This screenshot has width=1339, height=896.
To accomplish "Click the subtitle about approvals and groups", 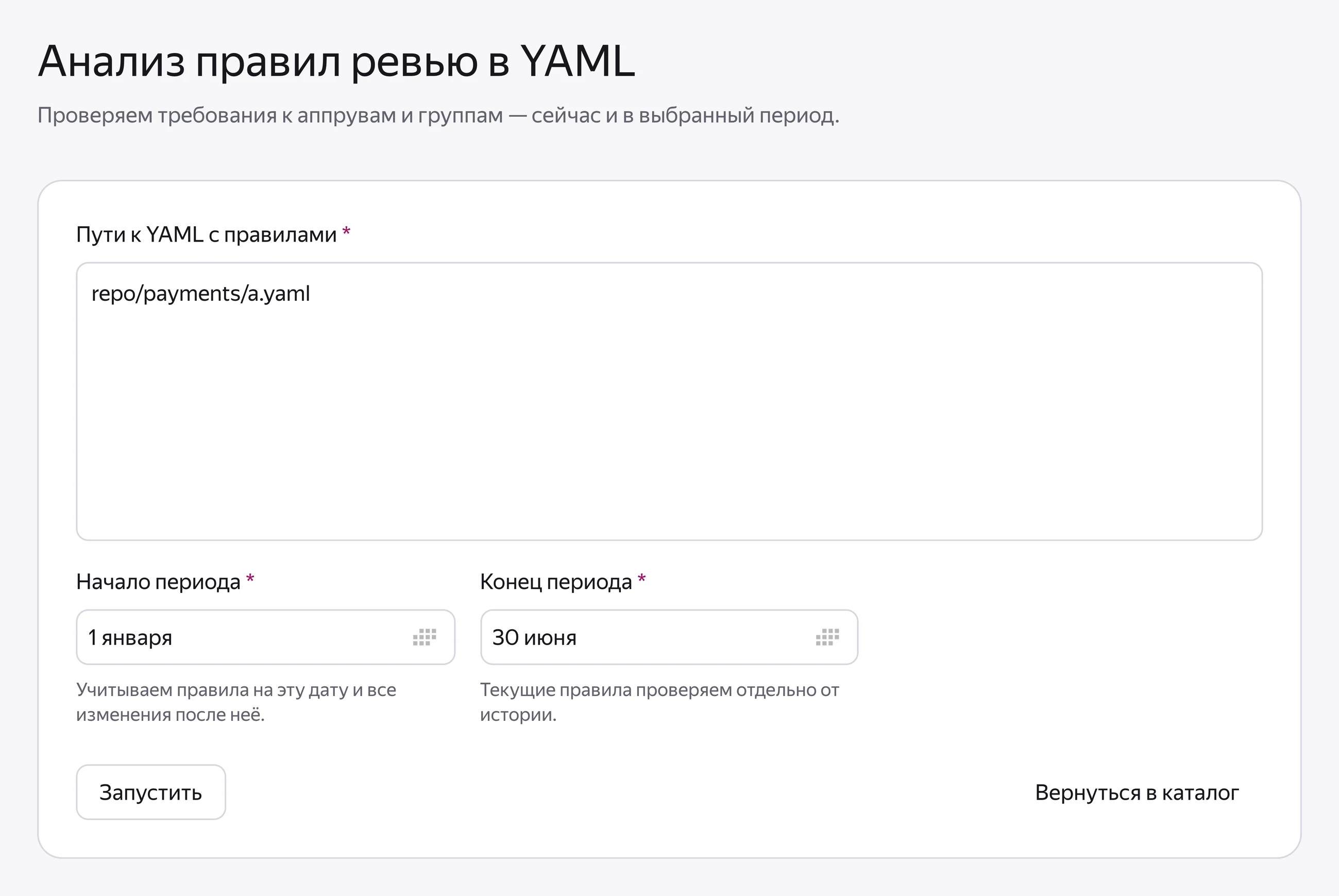I will click(438, 115).
